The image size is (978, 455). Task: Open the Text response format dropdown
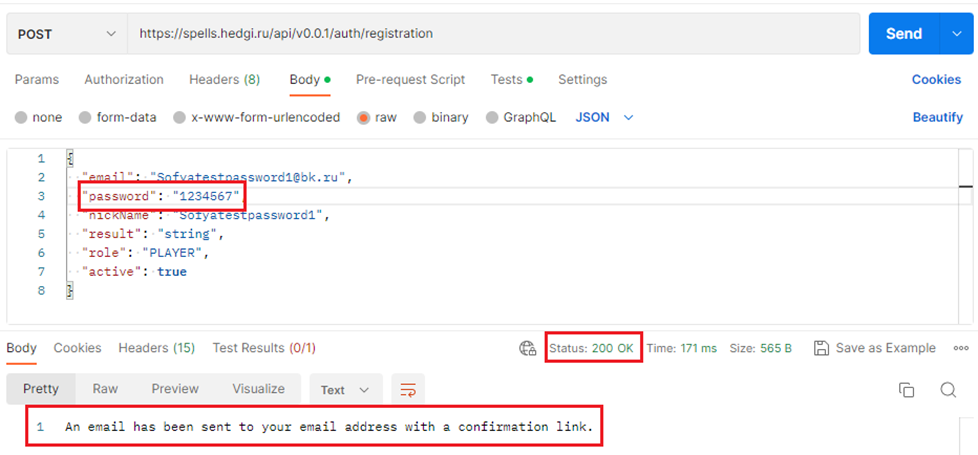(346, 390)
